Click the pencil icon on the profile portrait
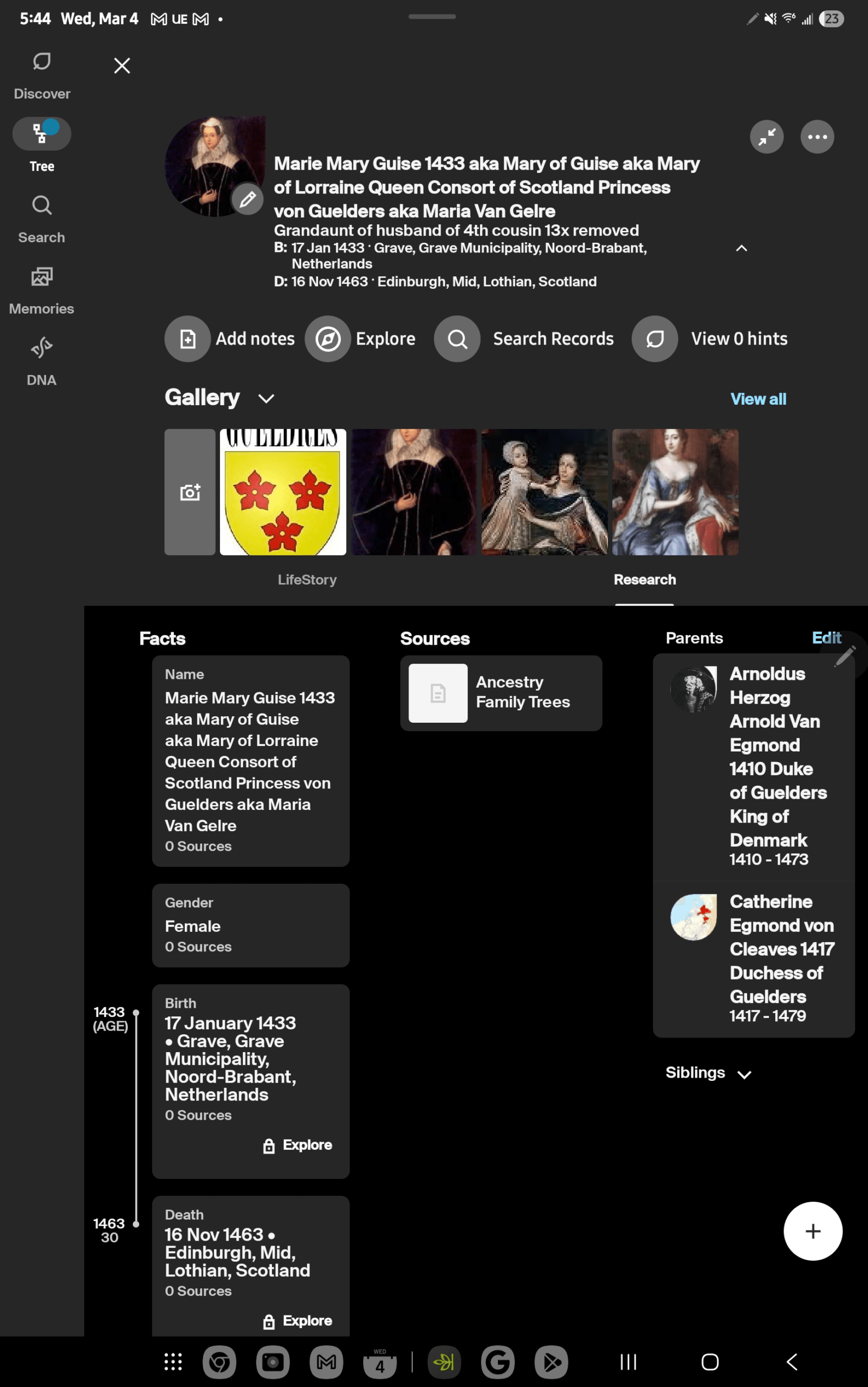This screenshot has height=1387, width=868. click(x=247, y=199)
